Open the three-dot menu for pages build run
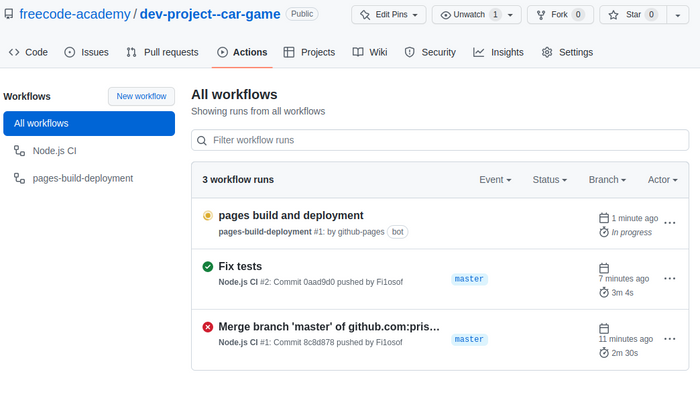This screenshot has width=700, height=396. [670, 223]
